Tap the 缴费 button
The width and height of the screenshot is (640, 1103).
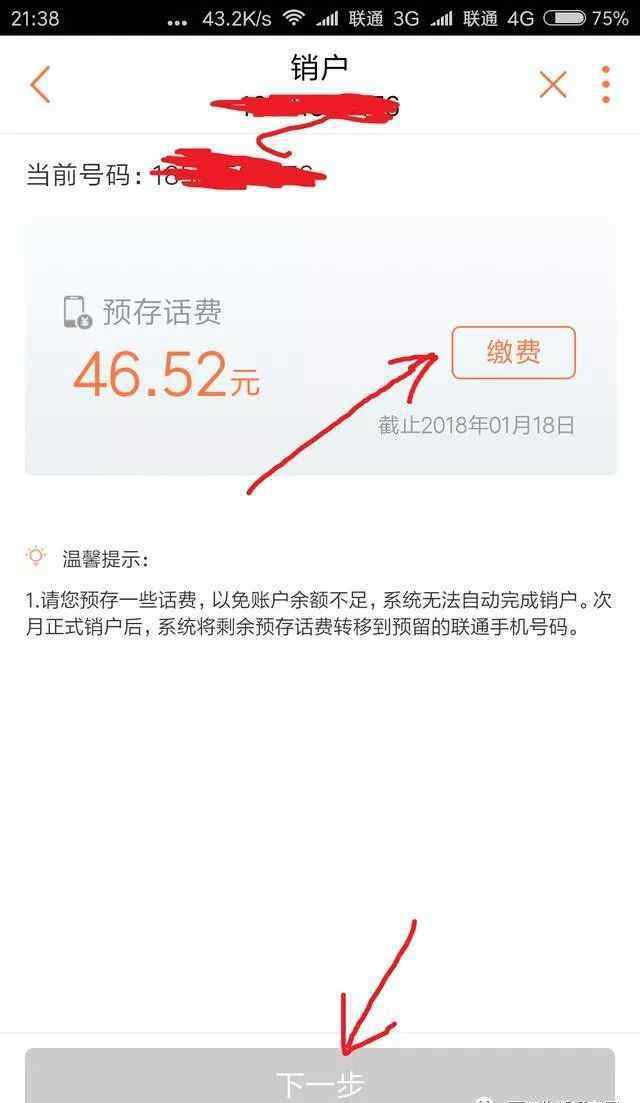pyautogui.click(x=513, y=352)
